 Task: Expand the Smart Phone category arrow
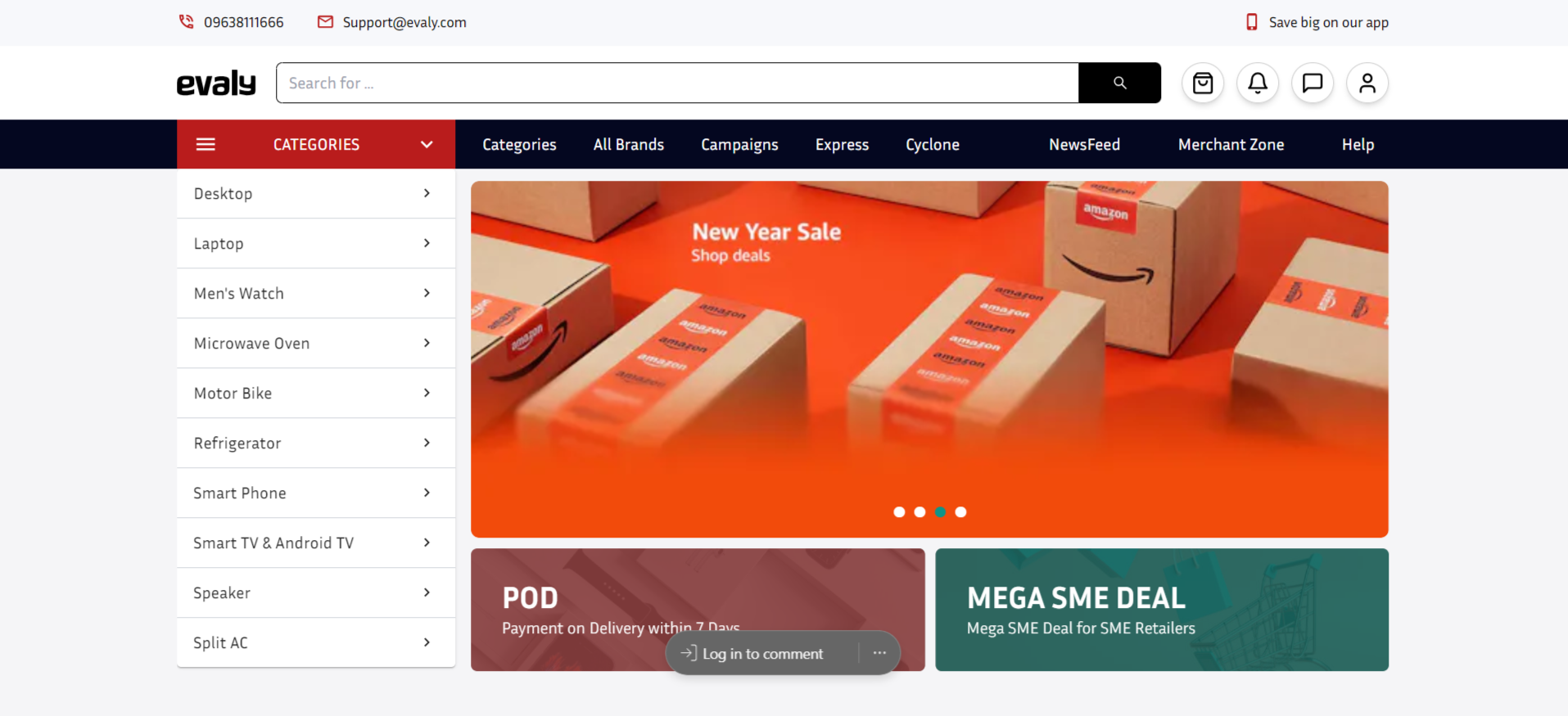[x=427, y=493]
